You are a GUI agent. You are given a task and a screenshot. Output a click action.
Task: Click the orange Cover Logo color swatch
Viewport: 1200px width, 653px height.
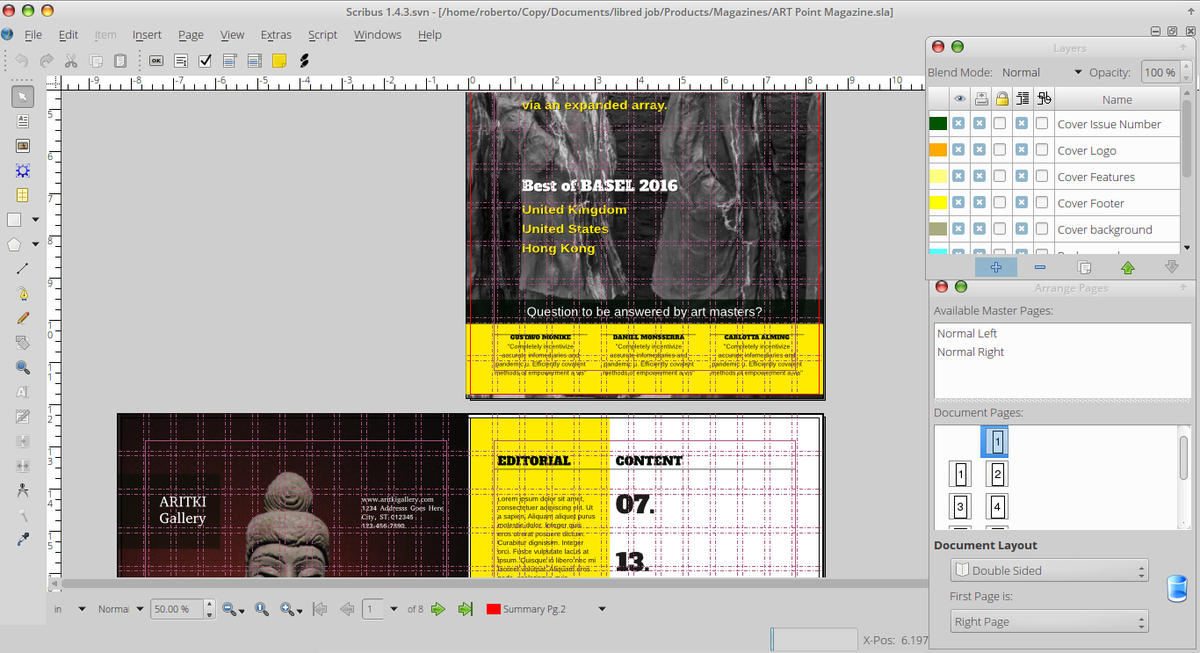tap(938, 150)
